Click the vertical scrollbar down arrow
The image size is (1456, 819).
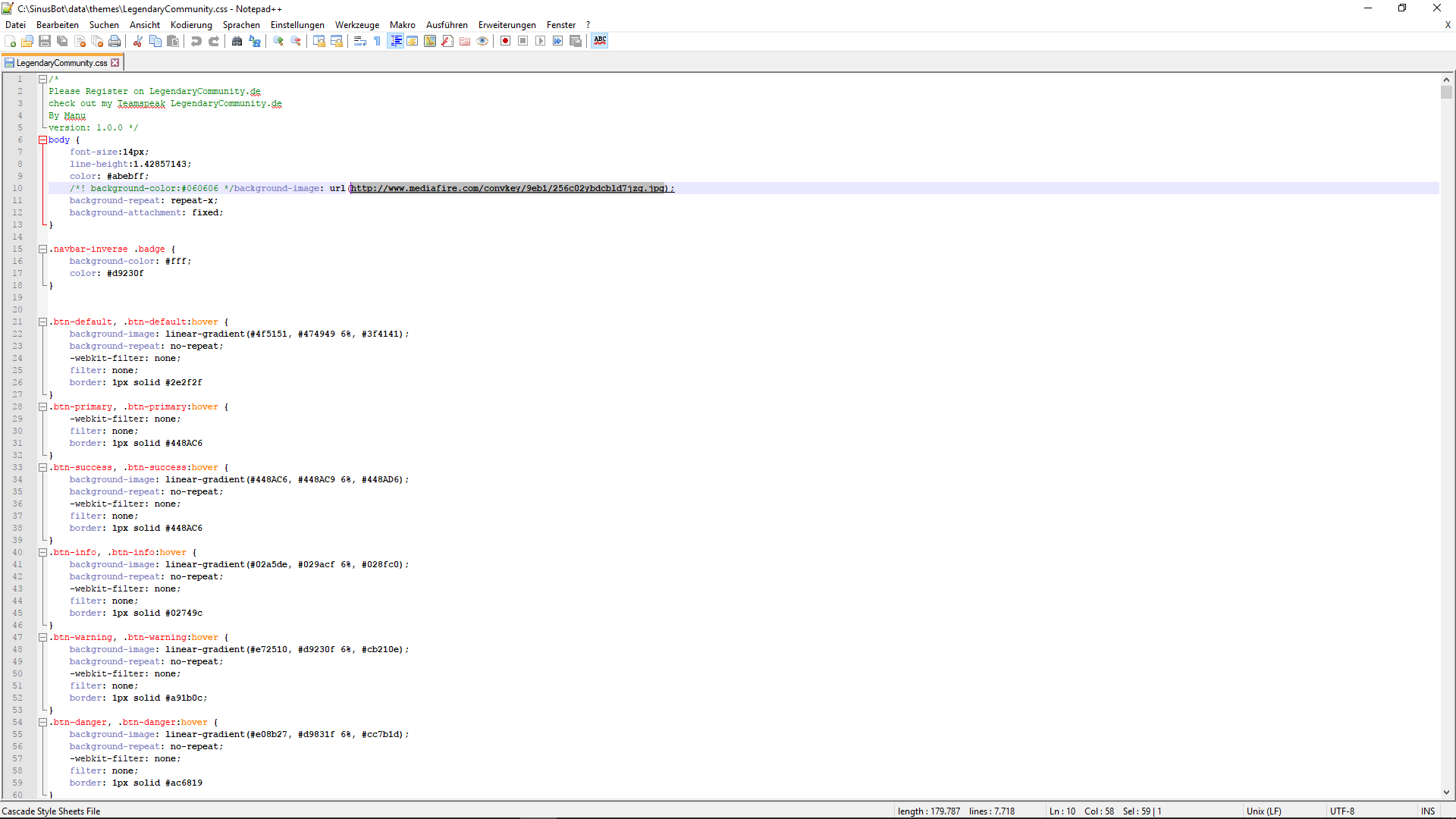coord(1446,792)
